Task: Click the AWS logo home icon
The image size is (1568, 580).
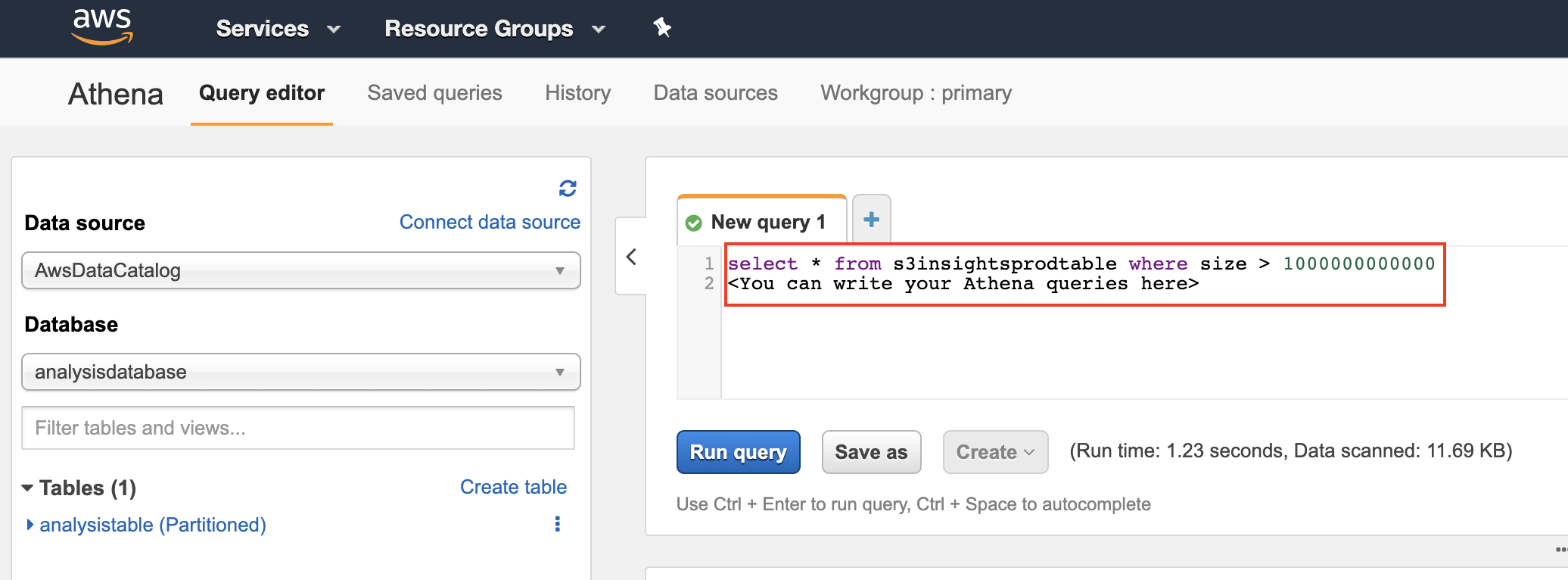Action: pos(102,27)
